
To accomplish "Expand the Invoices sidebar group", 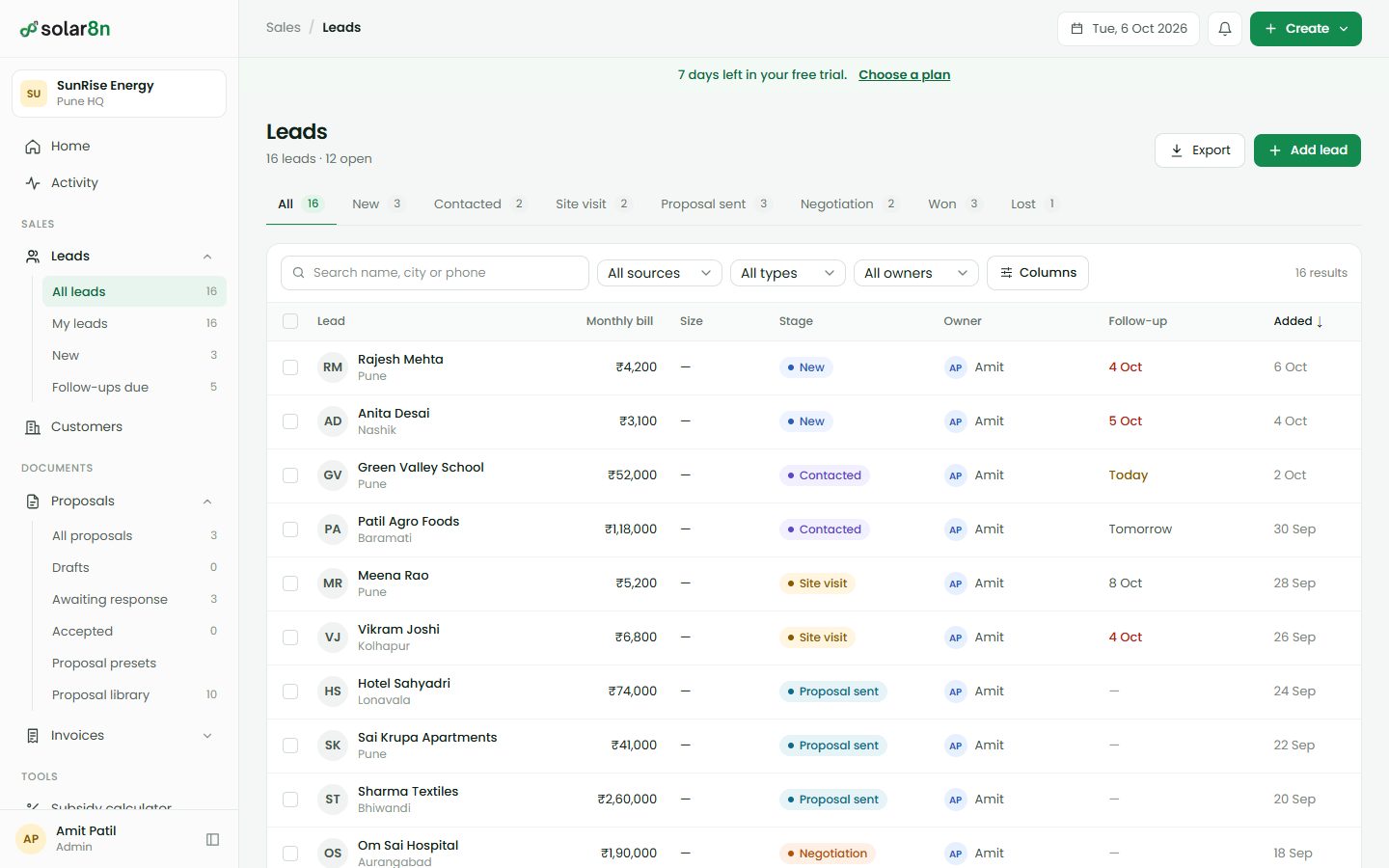I will (207, 736).
